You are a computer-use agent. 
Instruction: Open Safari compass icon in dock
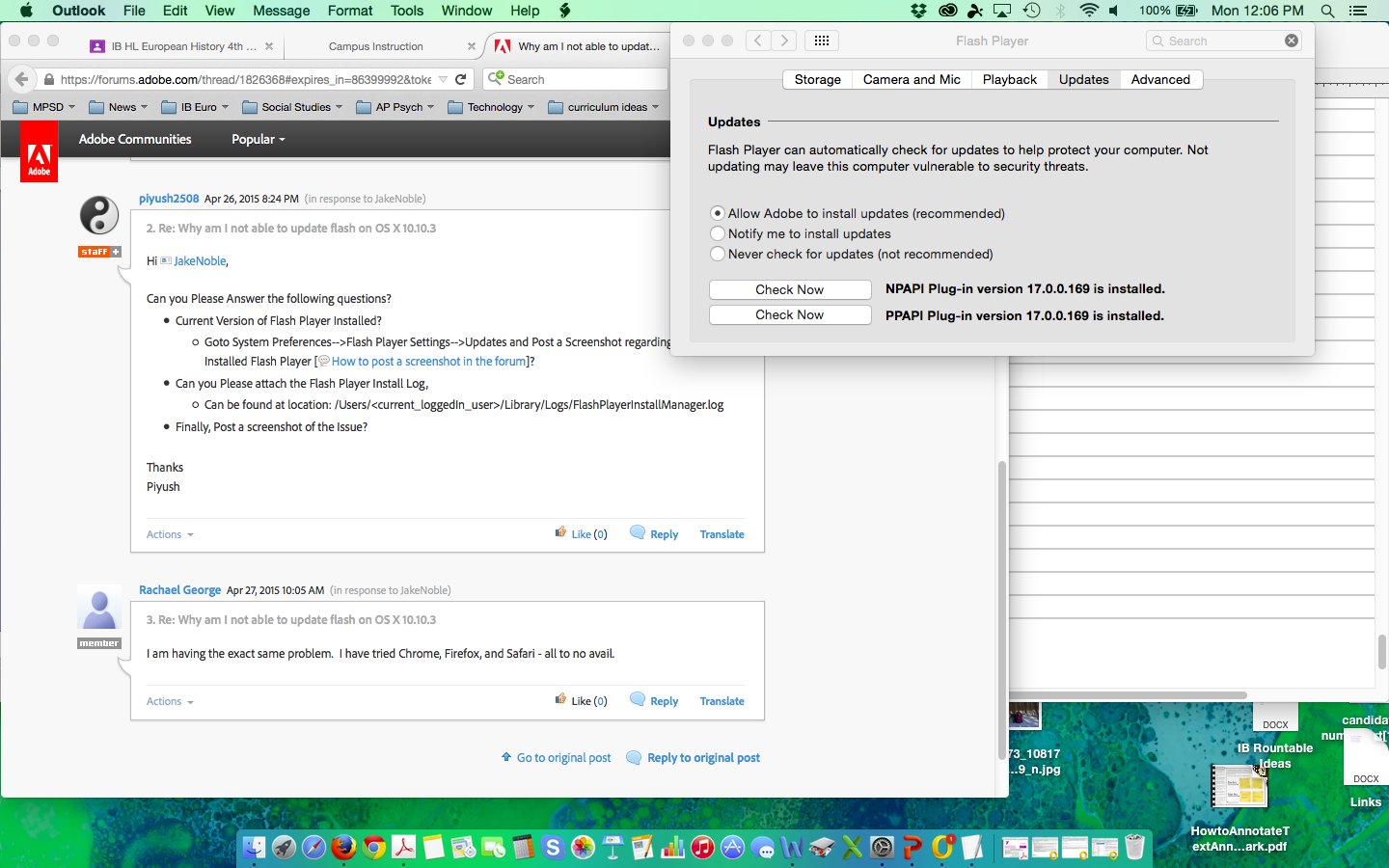click(x=313, y=847)
